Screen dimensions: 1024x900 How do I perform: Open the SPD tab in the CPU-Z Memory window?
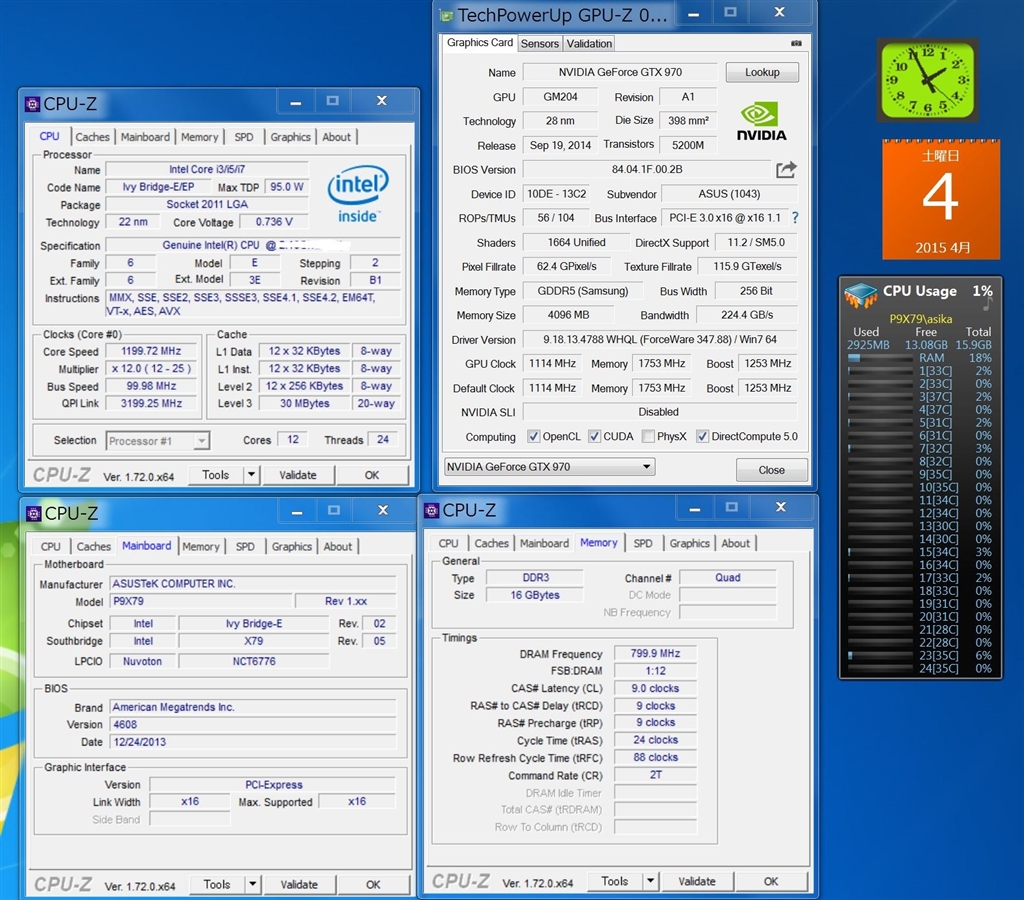tap(643, 544)
